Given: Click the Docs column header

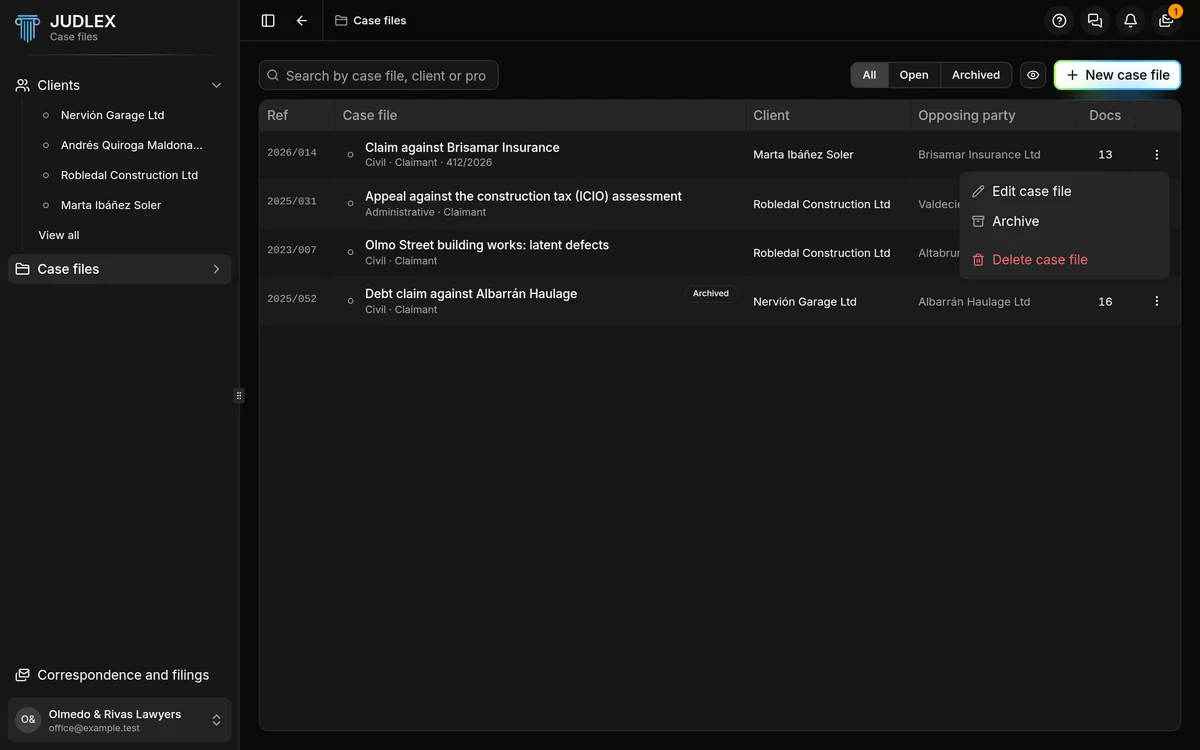Looking at the screenshot, I should [1105, 115].
